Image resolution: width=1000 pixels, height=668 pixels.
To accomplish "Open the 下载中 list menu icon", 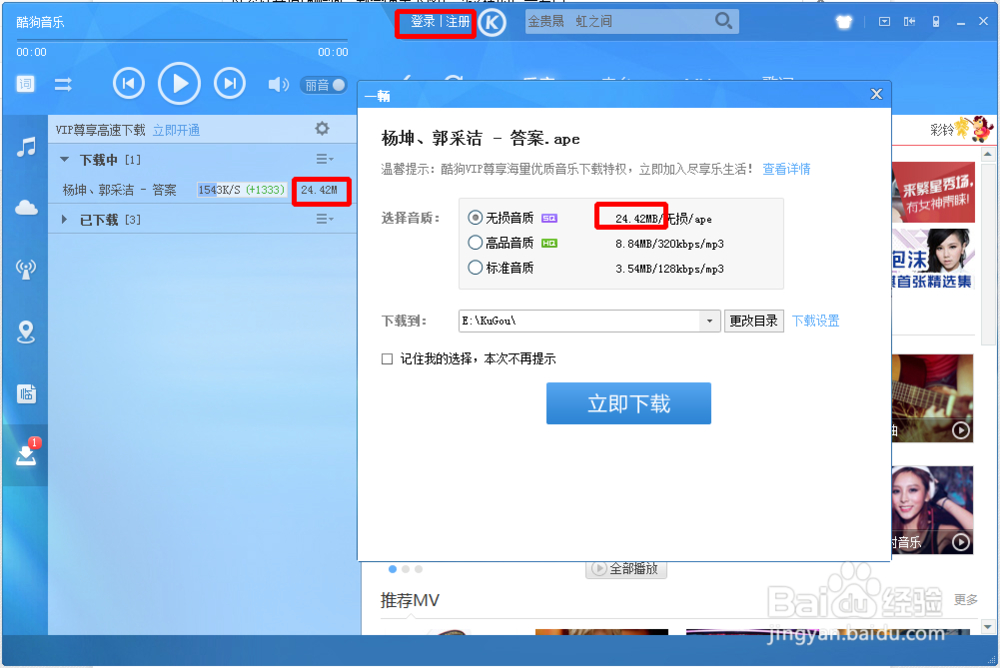I will [x=325, y=159].
